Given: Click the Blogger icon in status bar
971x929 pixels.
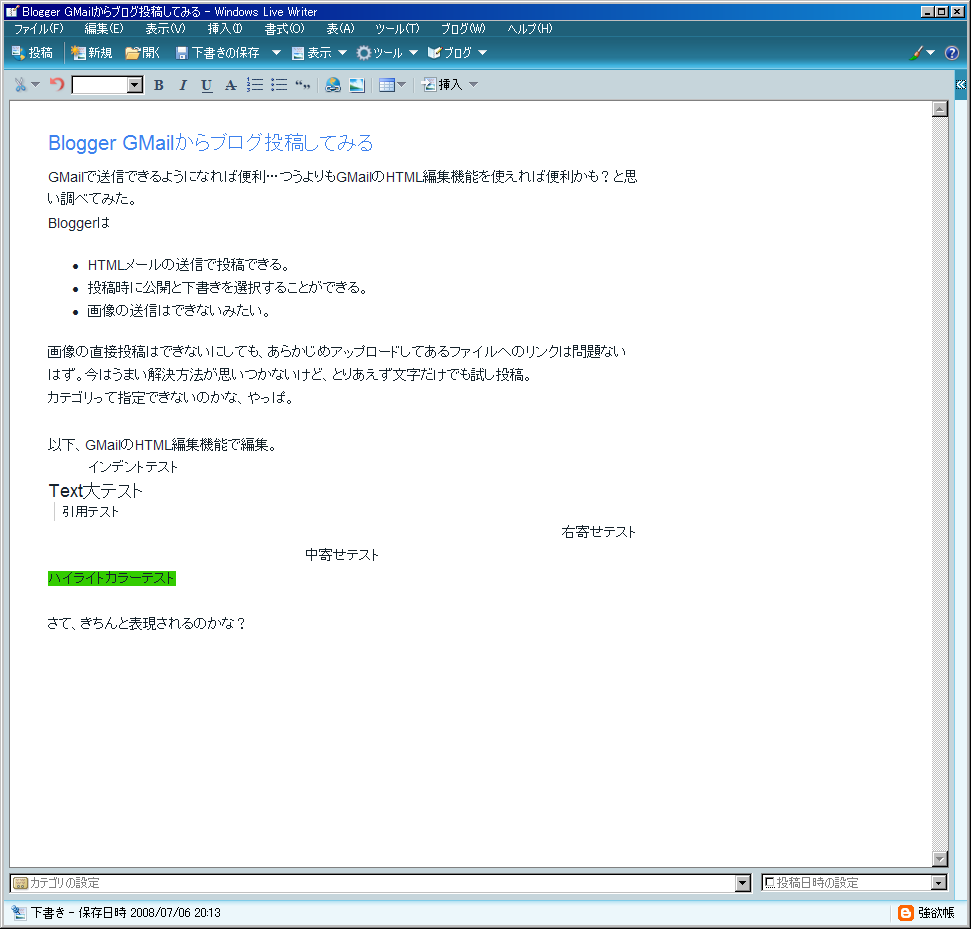Looking at the screenshot, I should (905, 913).
